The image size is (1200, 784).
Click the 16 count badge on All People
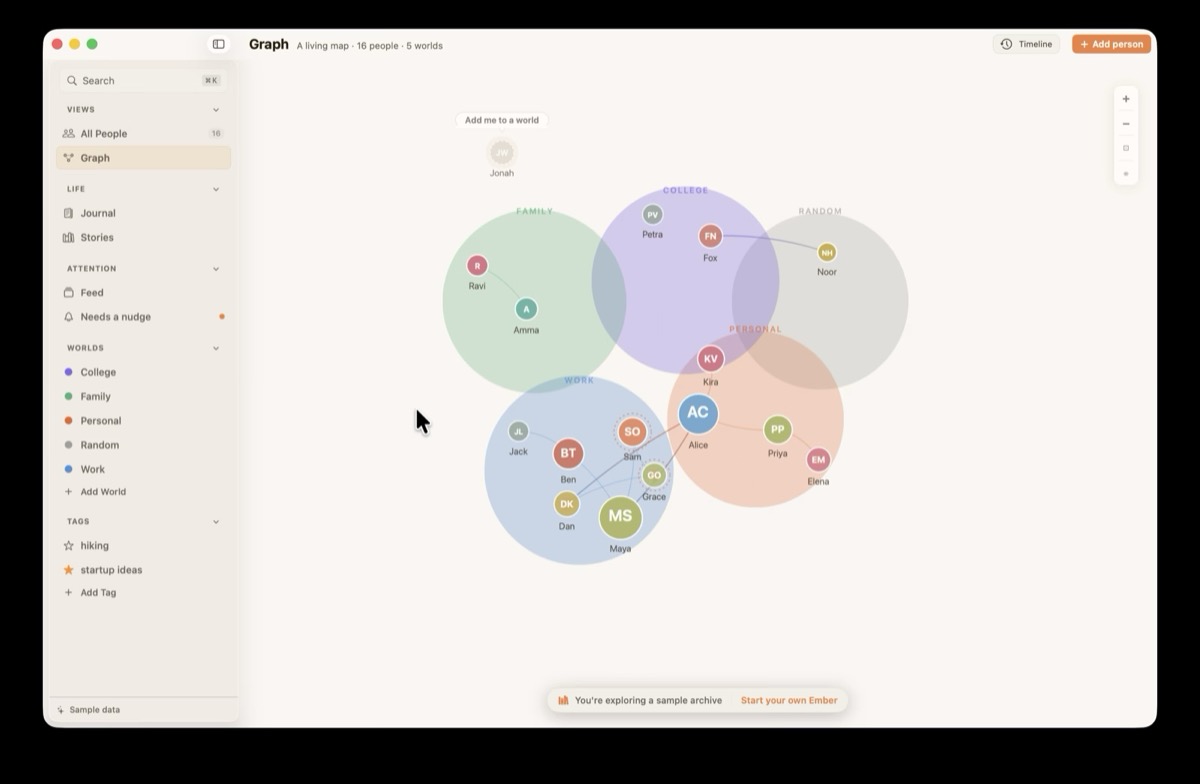pos(216,133)
